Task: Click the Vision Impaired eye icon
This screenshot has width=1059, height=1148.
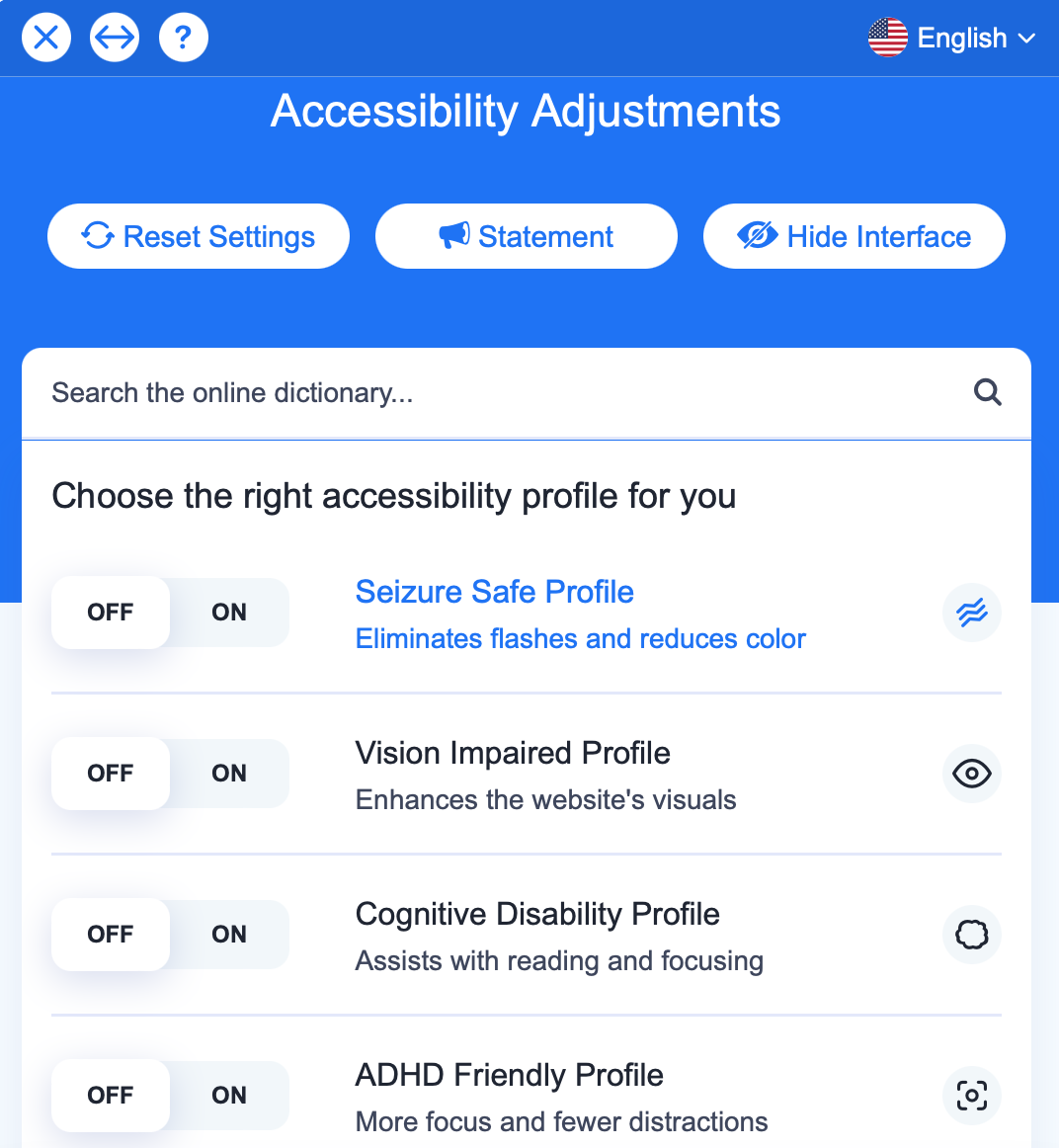Action: point(972,774)
